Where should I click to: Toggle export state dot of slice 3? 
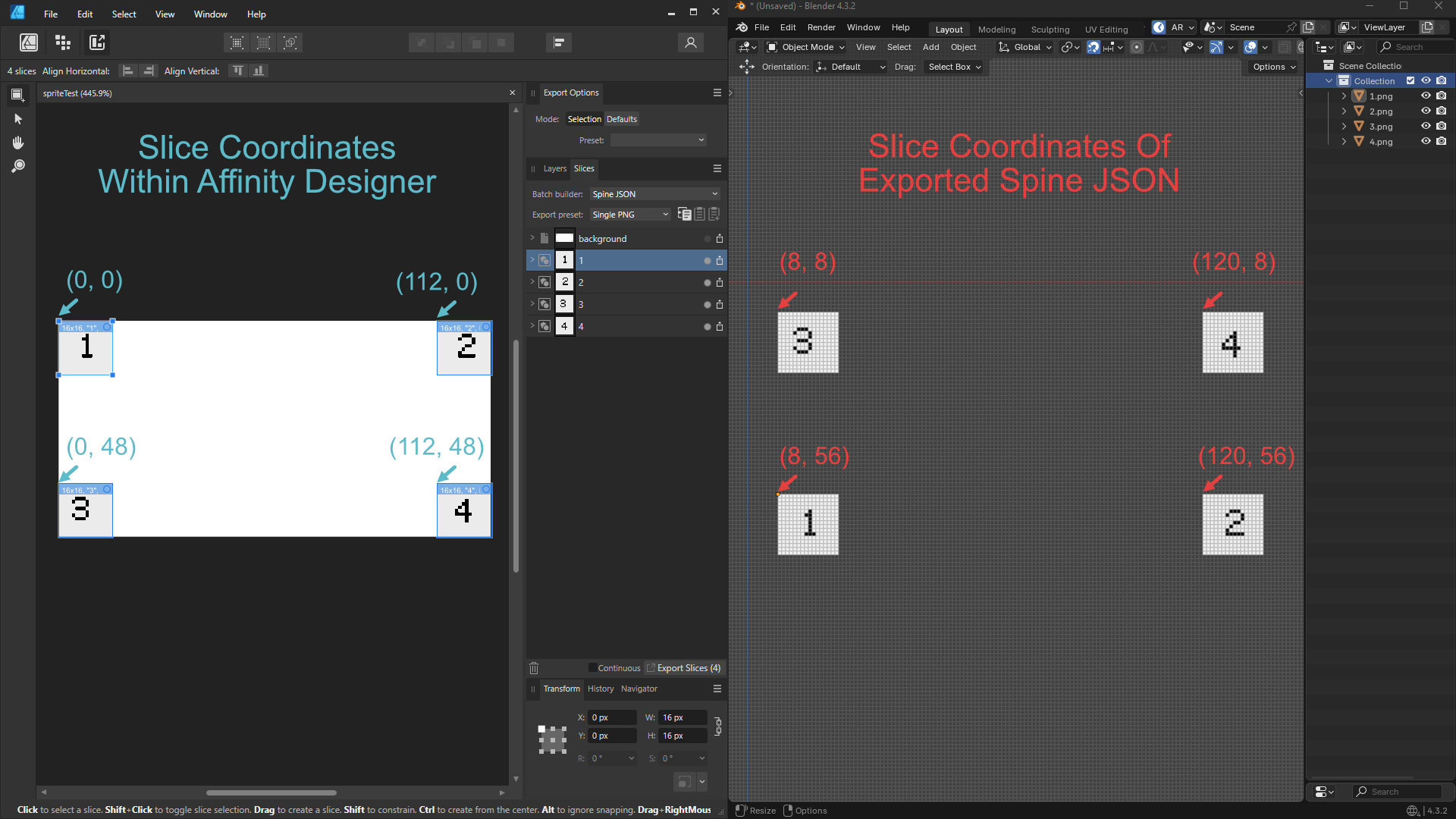[x=708, y=305]
